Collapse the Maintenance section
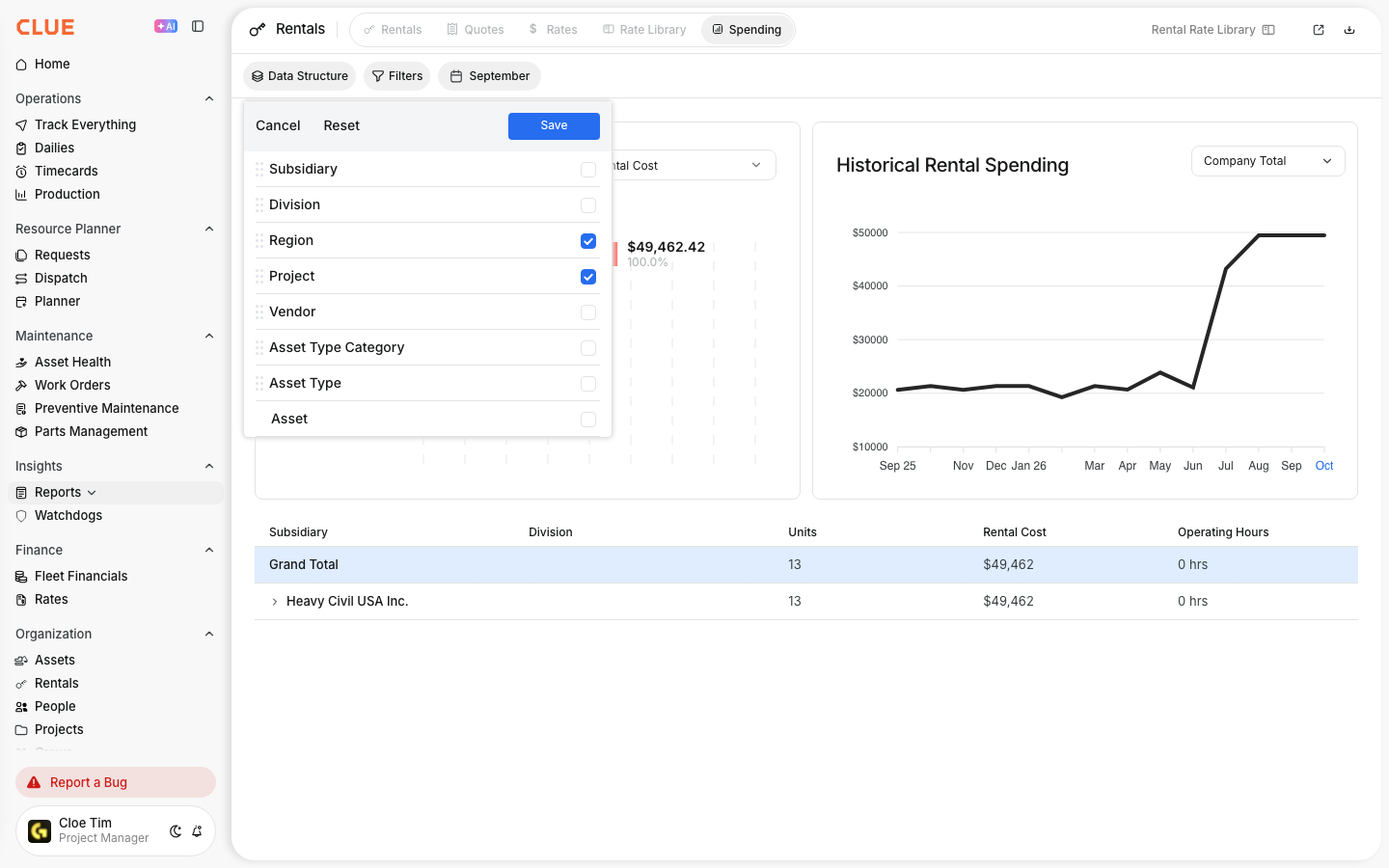Viewport: 1389px width, 868px height. [209, 337]
